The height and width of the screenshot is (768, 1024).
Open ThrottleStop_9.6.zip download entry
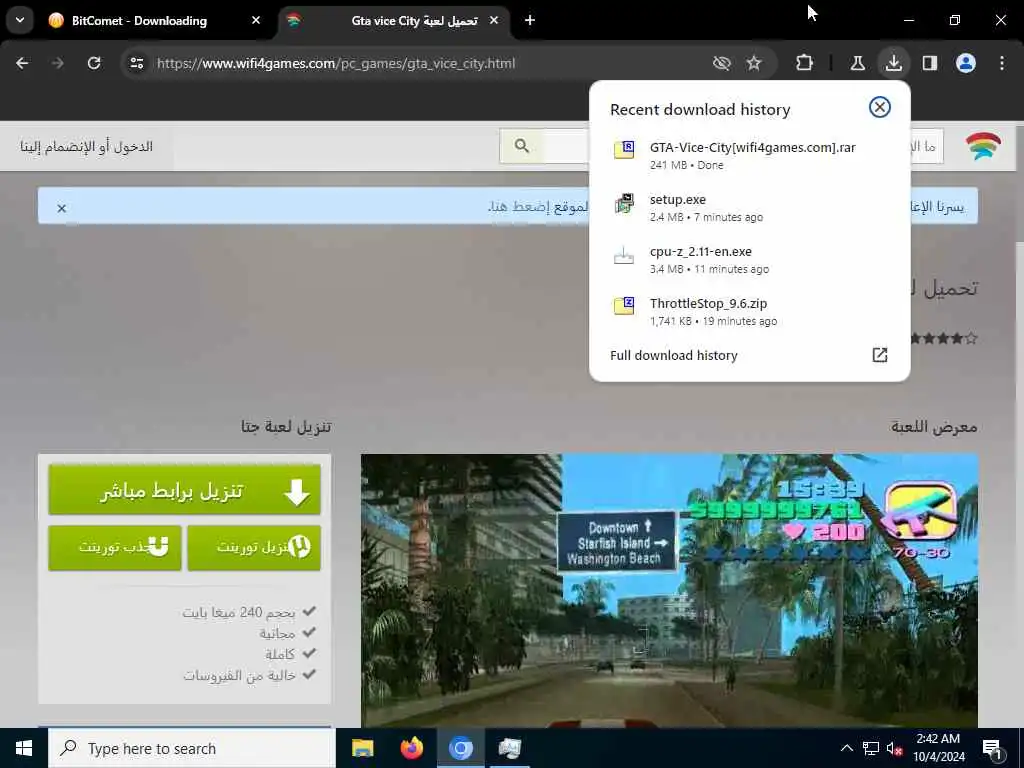pos(749,312)
